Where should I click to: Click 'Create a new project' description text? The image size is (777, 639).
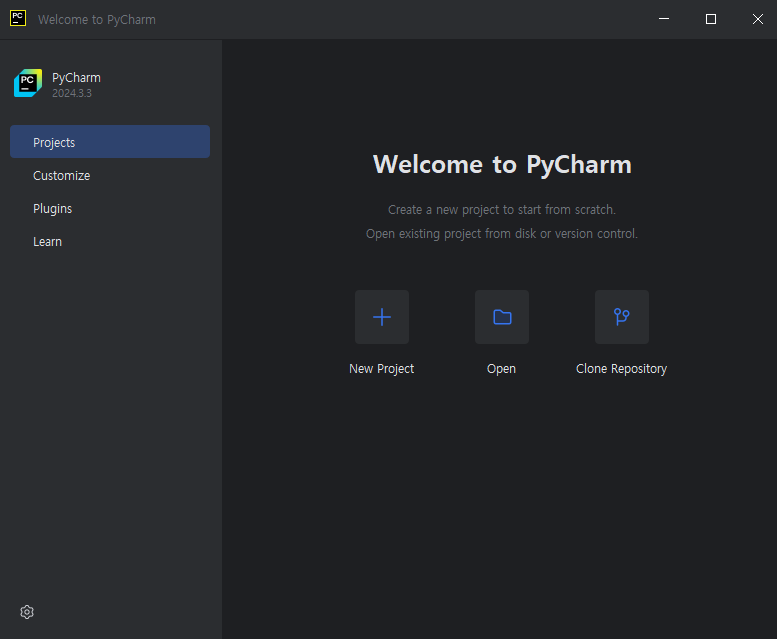pos(501,210)
